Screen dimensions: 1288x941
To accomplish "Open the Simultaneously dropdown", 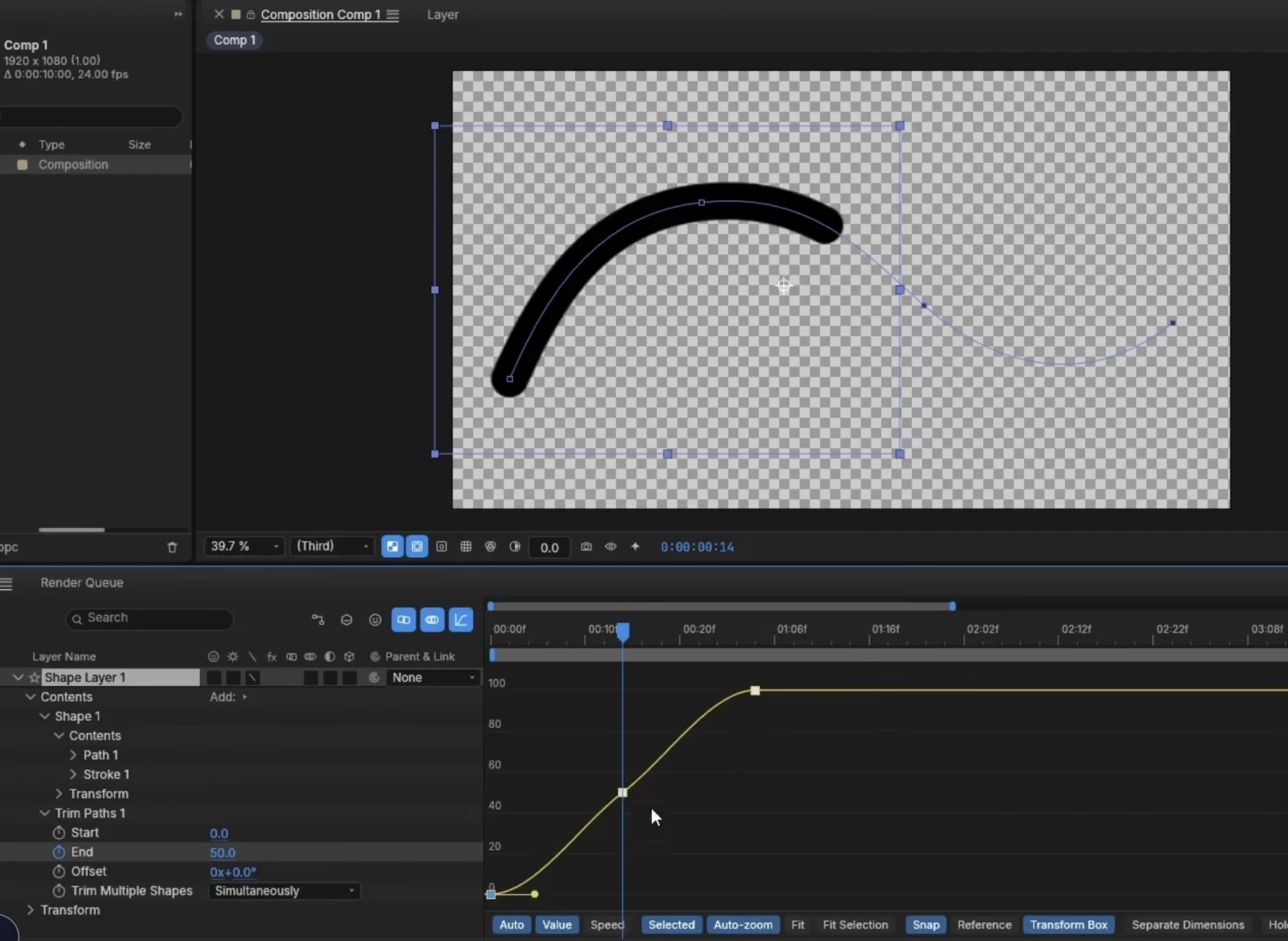I will [283, 891].
